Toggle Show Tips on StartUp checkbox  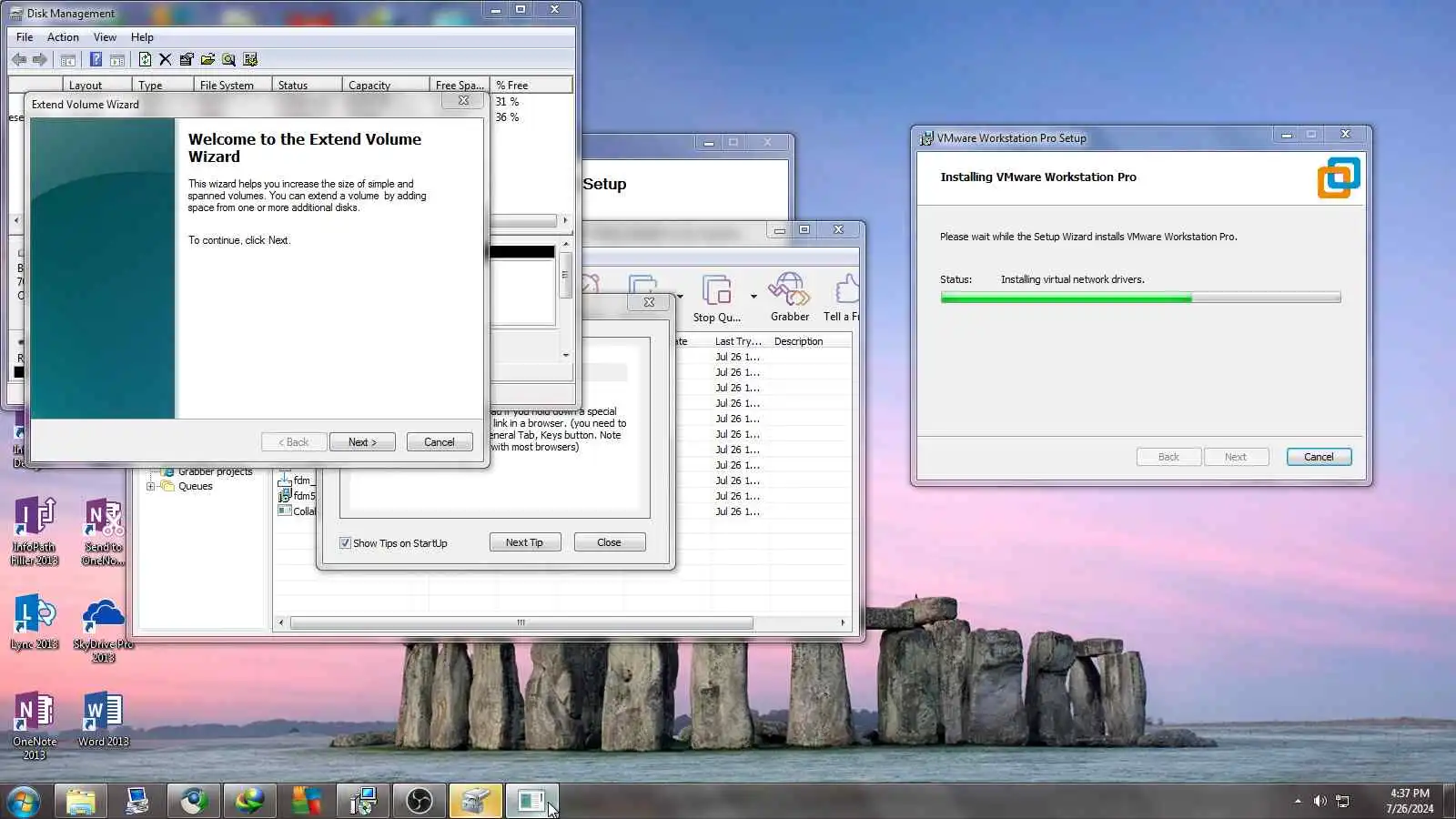pyautogui.click(x=345, y=543)
